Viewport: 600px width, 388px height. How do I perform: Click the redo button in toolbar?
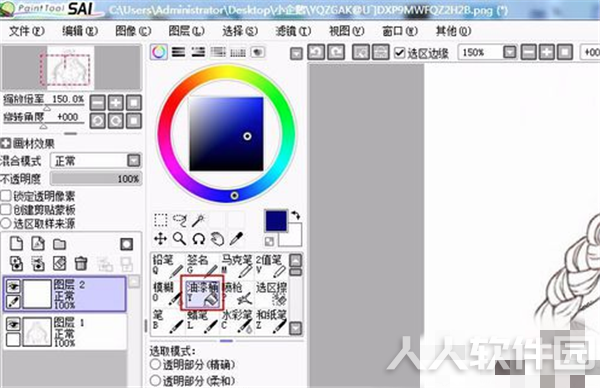coord(336,52)
